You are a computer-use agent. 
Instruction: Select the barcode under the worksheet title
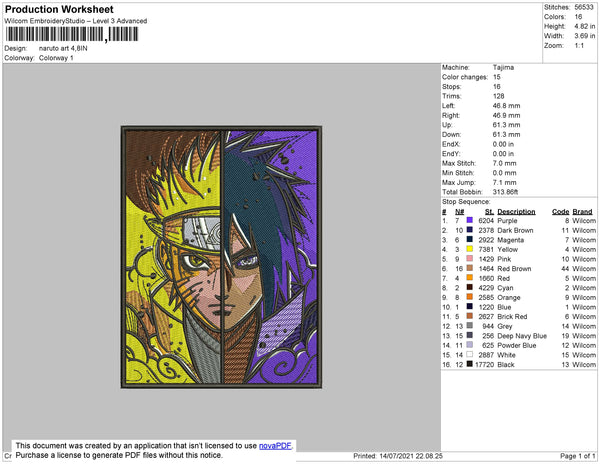coord(72,34)
